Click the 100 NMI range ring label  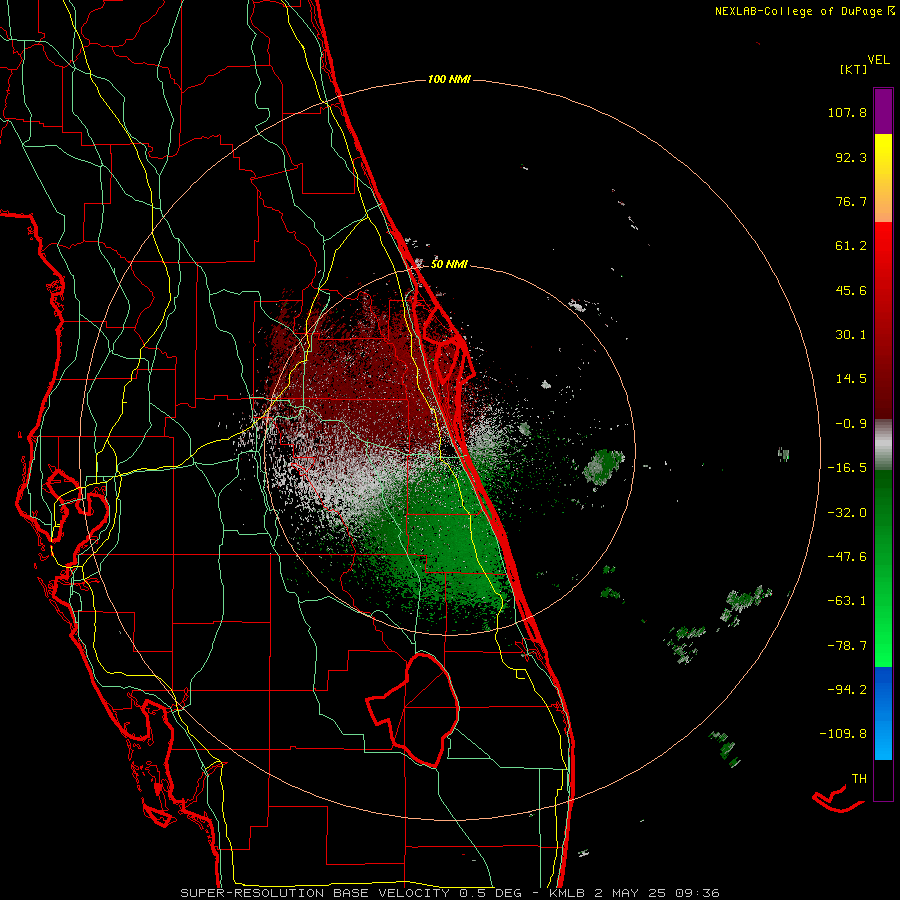(449, 79)
